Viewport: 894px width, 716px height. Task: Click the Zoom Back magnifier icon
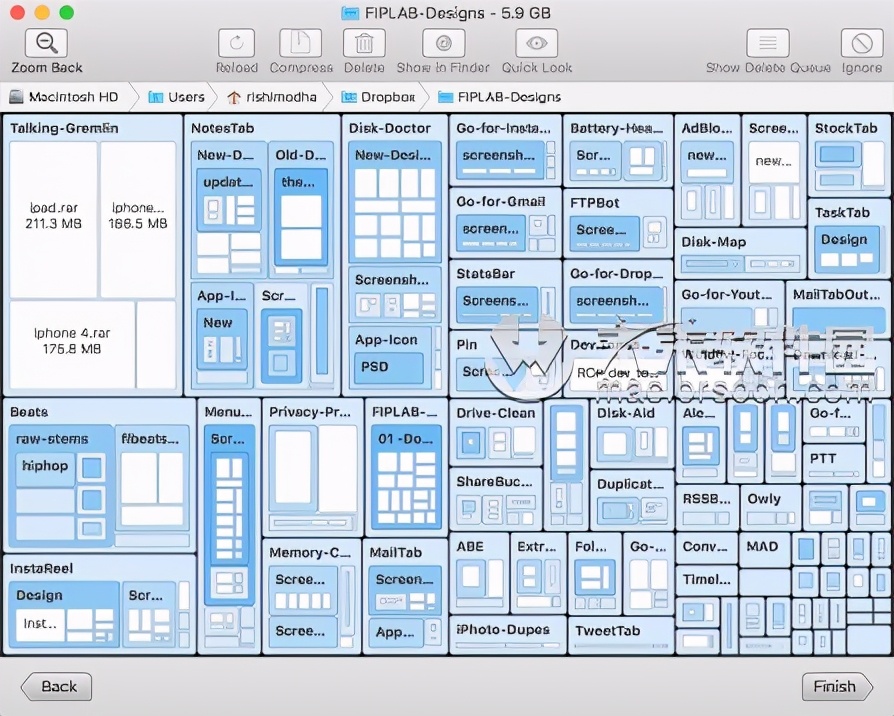pyautogui.click(x=44, y=43)
